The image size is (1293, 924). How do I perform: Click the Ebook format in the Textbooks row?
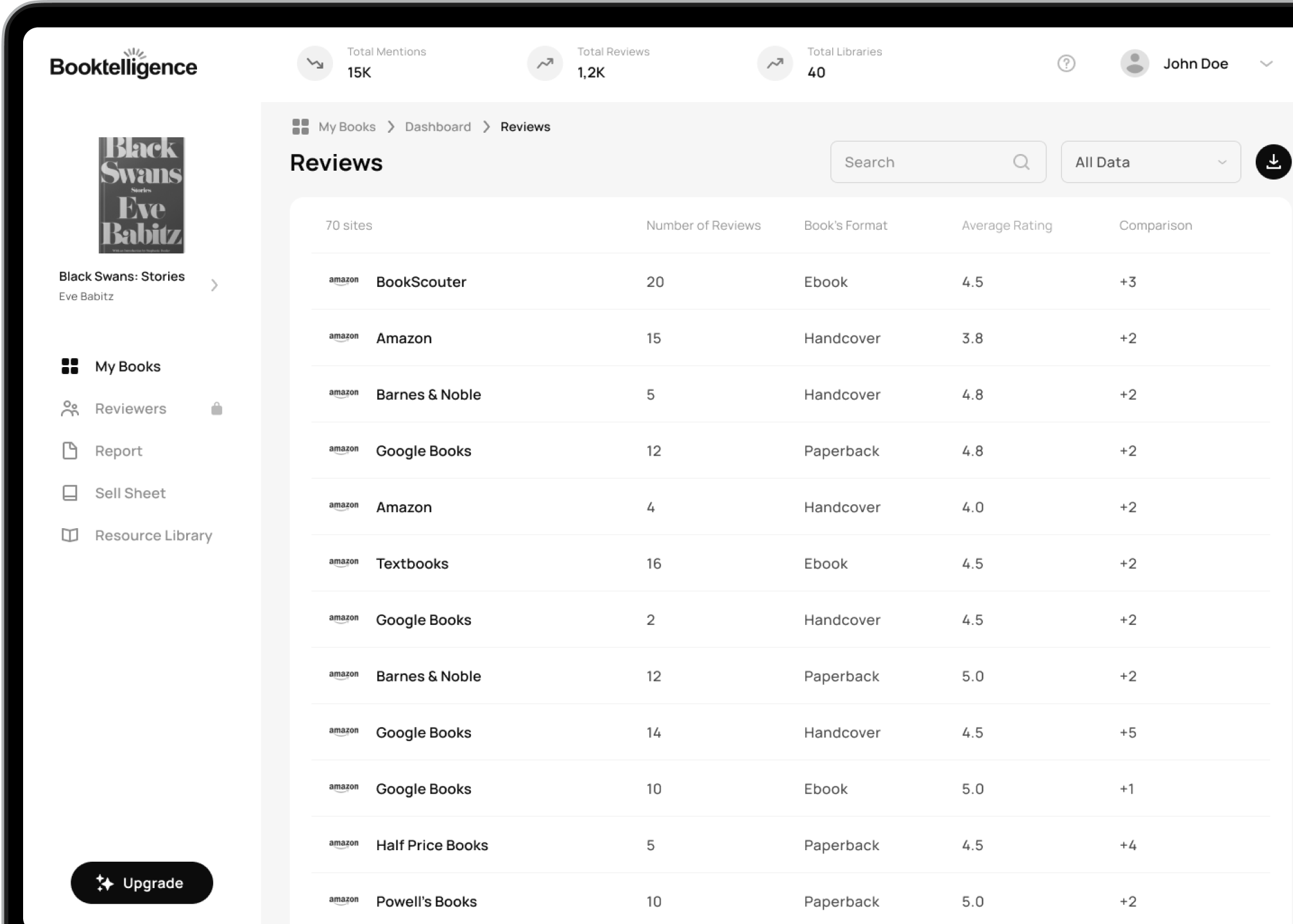pos(825,563)
